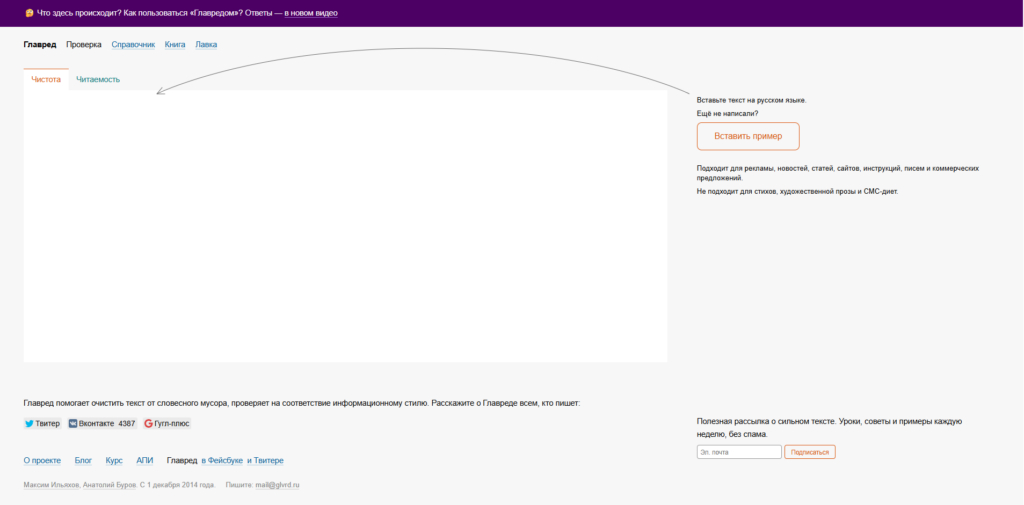
Task: Click the Вставить пример button
Action: (x=748, y=137)
